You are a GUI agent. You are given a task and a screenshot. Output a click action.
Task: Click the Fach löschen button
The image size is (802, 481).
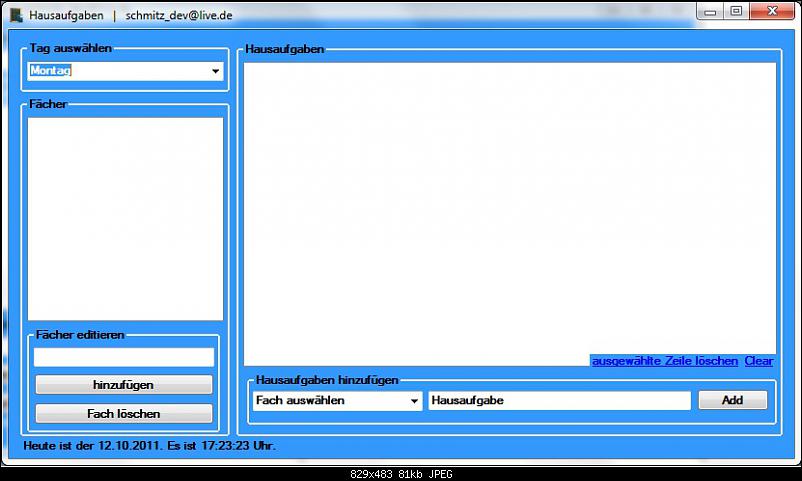(124, 413)
